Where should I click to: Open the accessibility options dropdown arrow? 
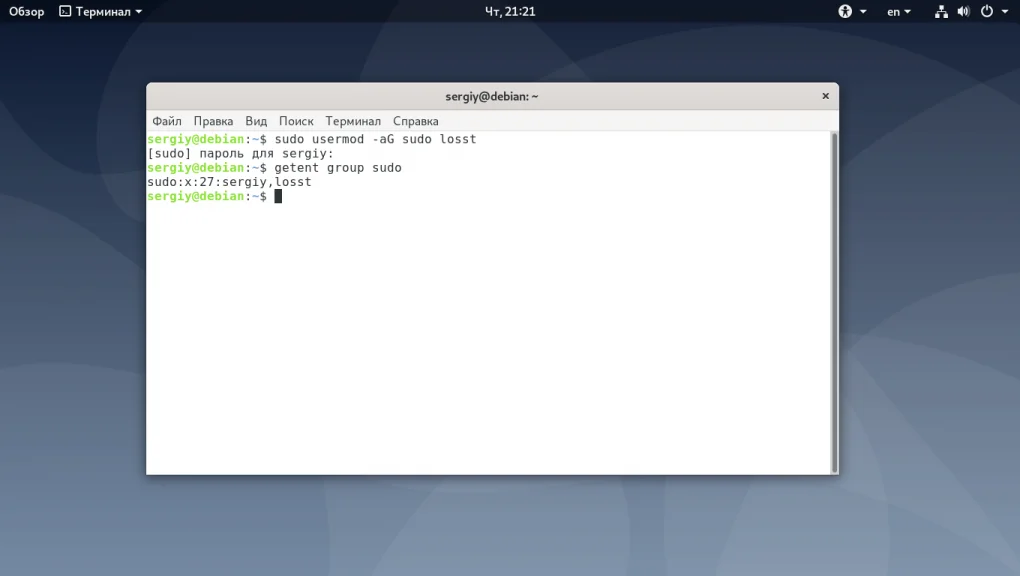(x=861, y=11)
